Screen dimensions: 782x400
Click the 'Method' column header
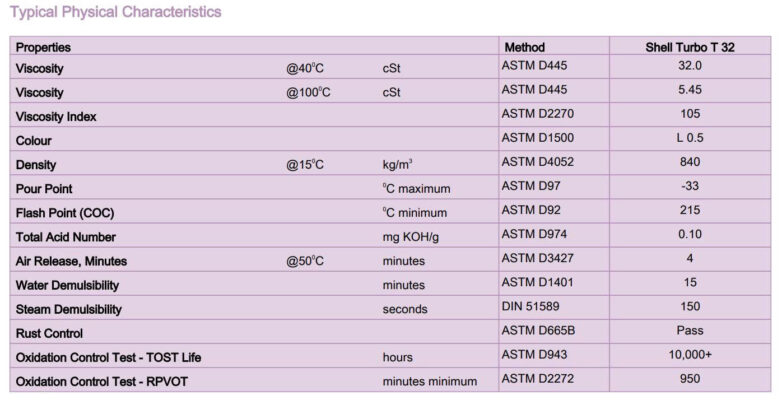point(524,47)
